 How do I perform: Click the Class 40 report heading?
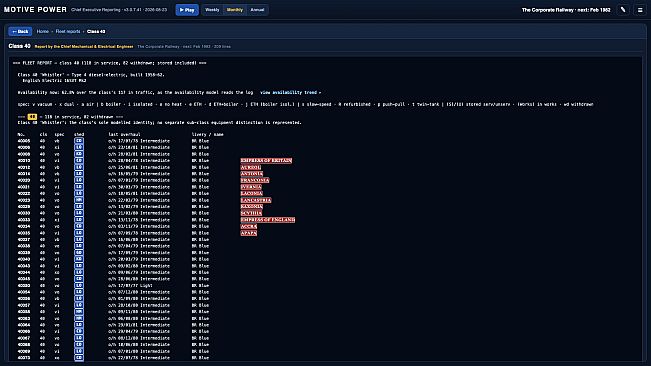coord(20,46)
